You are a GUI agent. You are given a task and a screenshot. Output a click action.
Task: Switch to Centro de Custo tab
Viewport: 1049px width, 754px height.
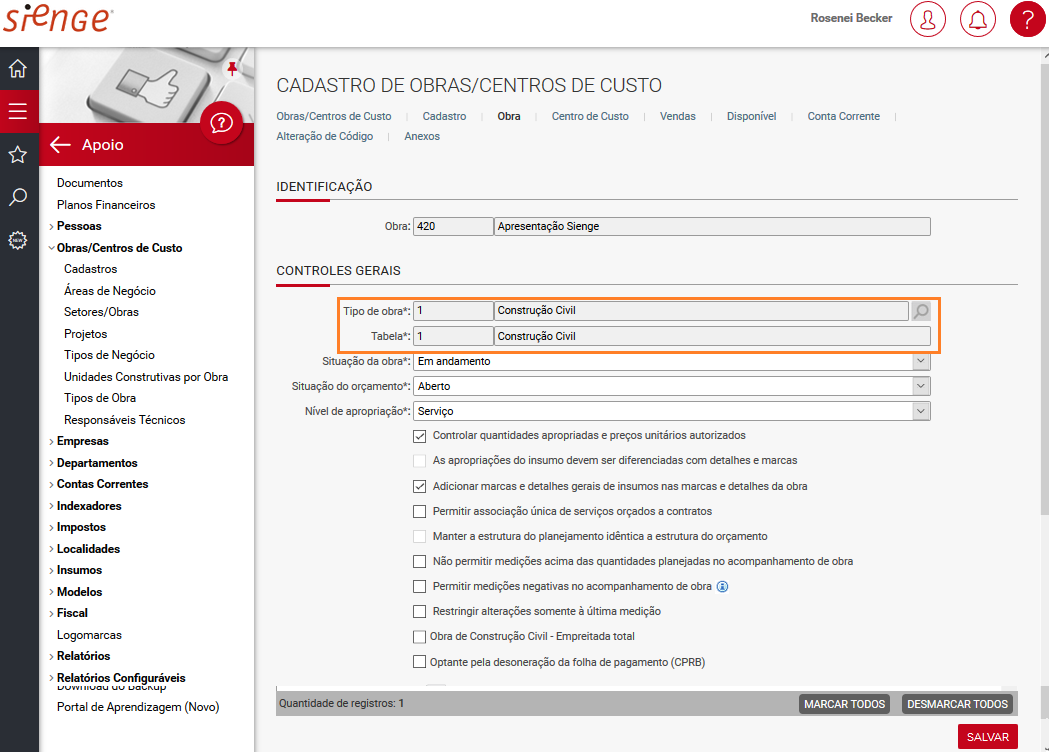590,116
